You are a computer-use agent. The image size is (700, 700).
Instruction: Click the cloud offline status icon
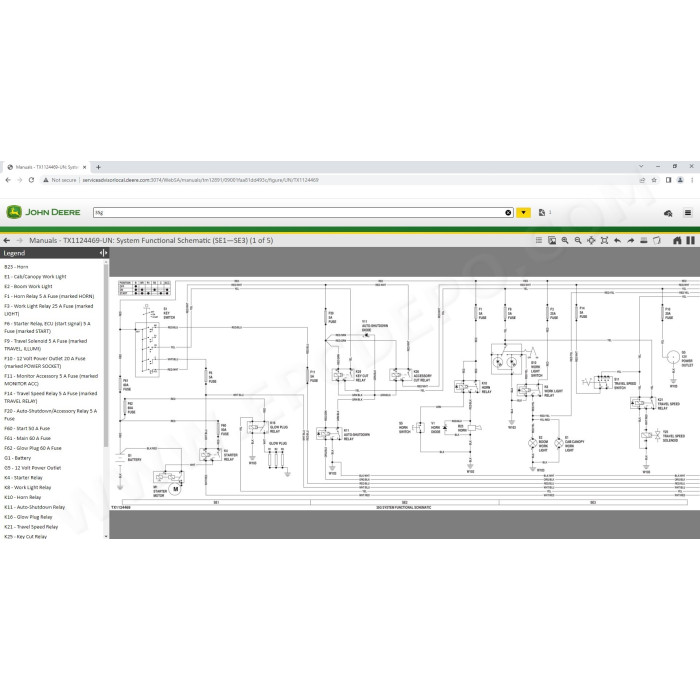pyautogui.click(x=668, y=213)
